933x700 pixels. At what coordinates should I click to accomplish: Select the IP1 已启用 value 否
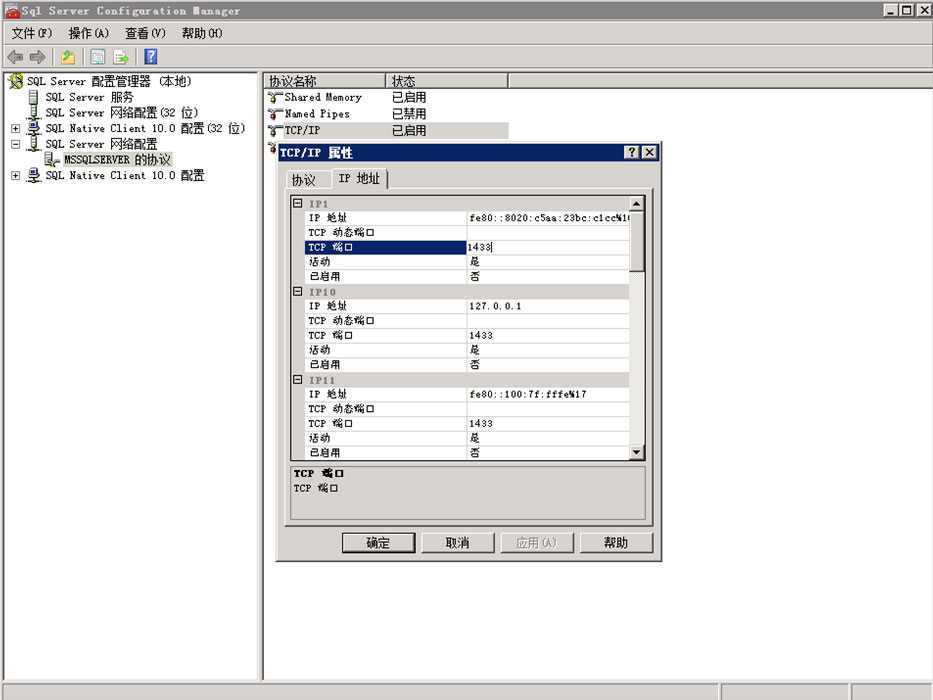(x=547, y=276)
